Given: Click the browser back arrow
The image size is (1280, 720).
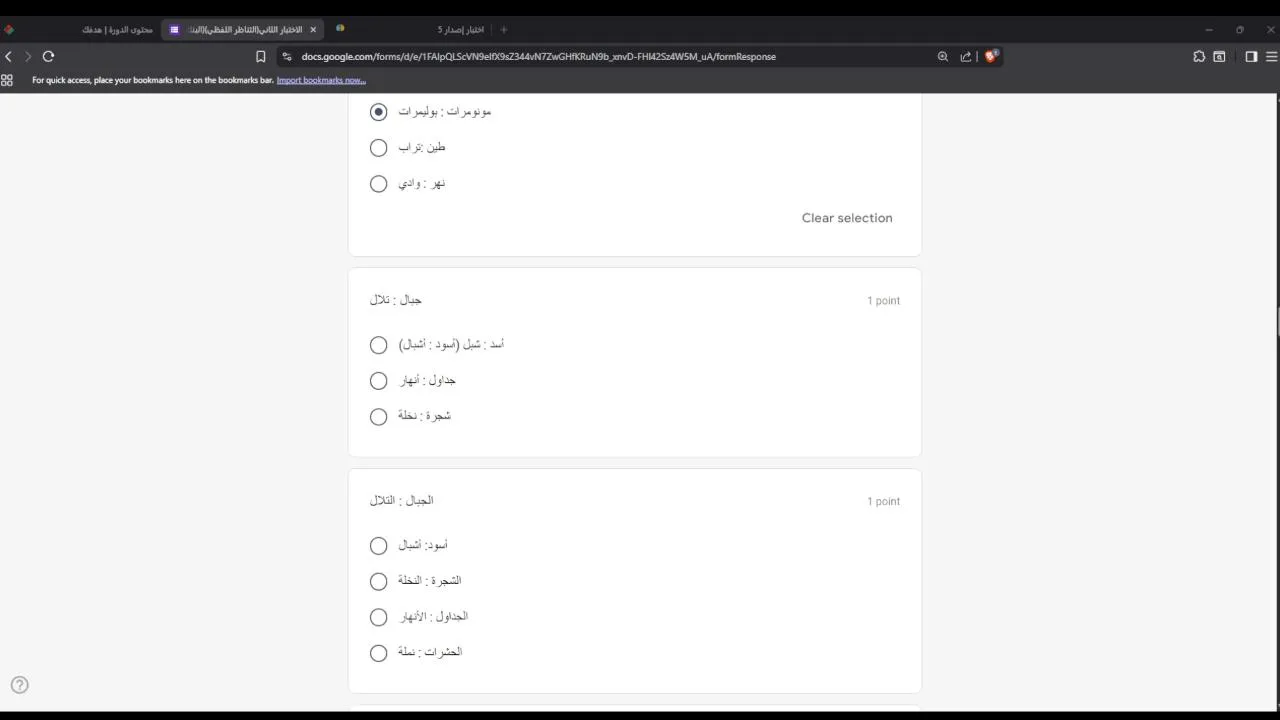Looking at the screenshot, I should (x=9, y=57).
